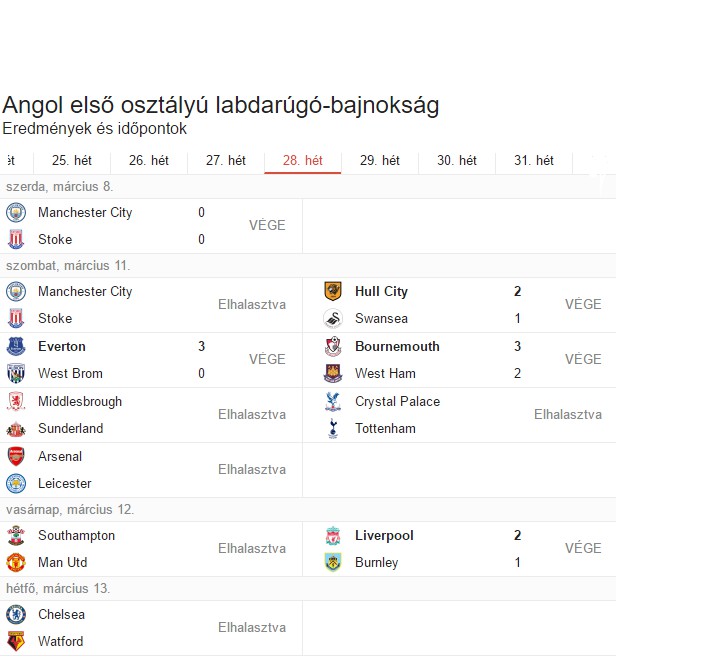Click the West Ham crest icon
Screen dimensions: 709x661
tap(333, 374)
